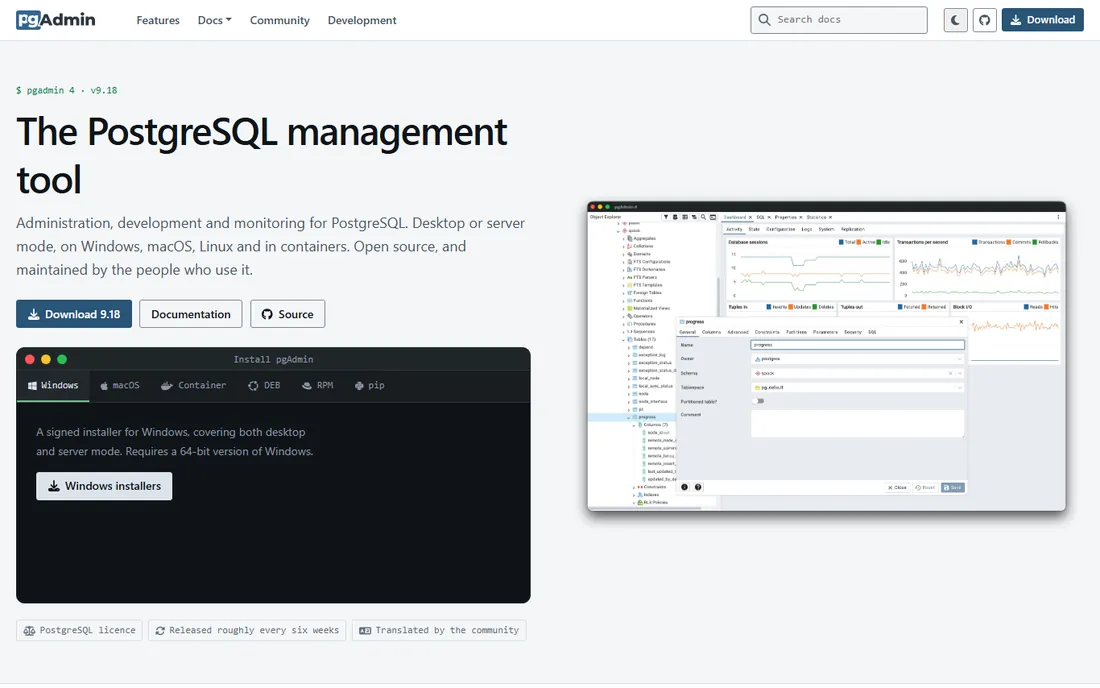The width and height of the screenshot is (1100, 688).
Task: Open the Development navigation link
Action: click(x=362, y=20)
